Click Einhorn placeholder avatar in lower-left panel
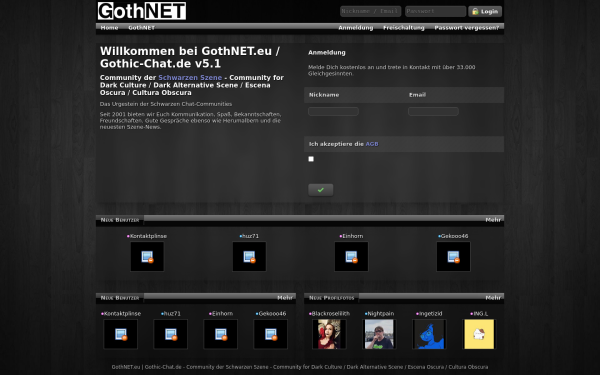The width and height of the screenshot is (600, 375). click(x=220, y=334)
